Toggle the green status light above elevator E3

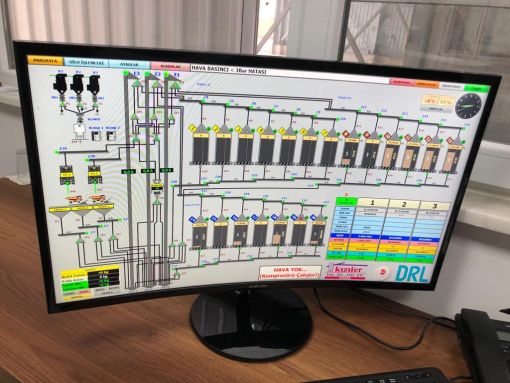click(126, 73)
